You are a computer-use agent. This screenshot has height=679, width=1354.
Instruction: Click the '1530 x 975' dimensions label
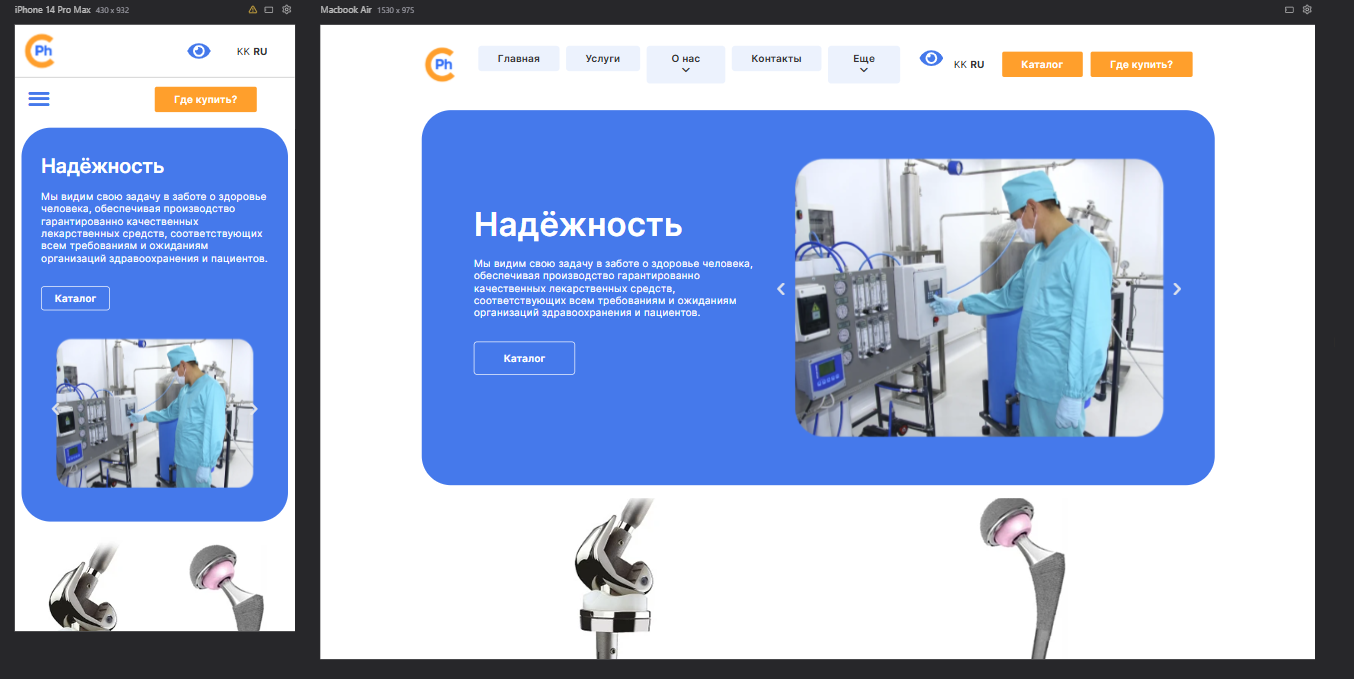395,9
